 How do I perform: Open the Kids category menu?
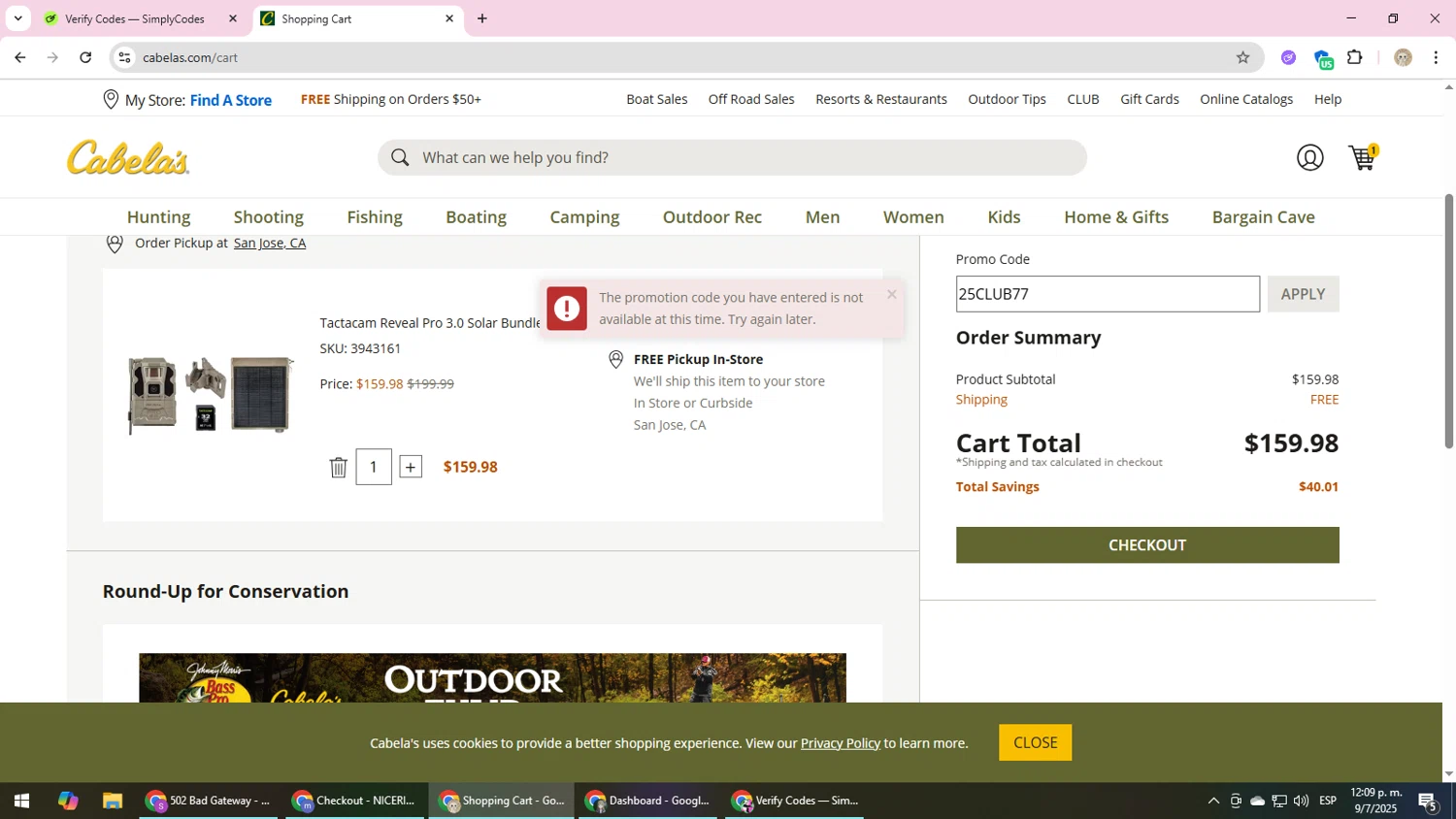(x=1004, y=217)
